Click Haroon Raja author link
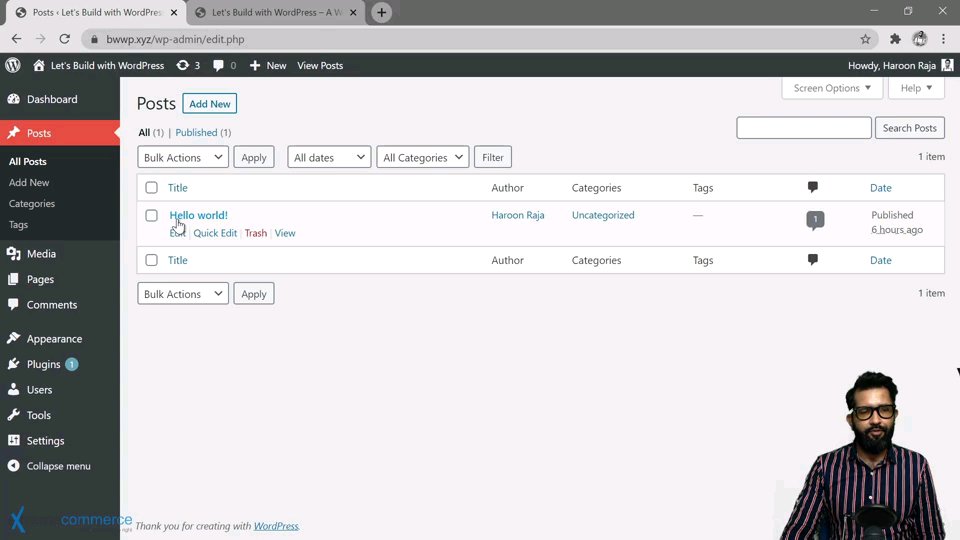The height and width of the screenshot is (540, 960). pos(517,215)
